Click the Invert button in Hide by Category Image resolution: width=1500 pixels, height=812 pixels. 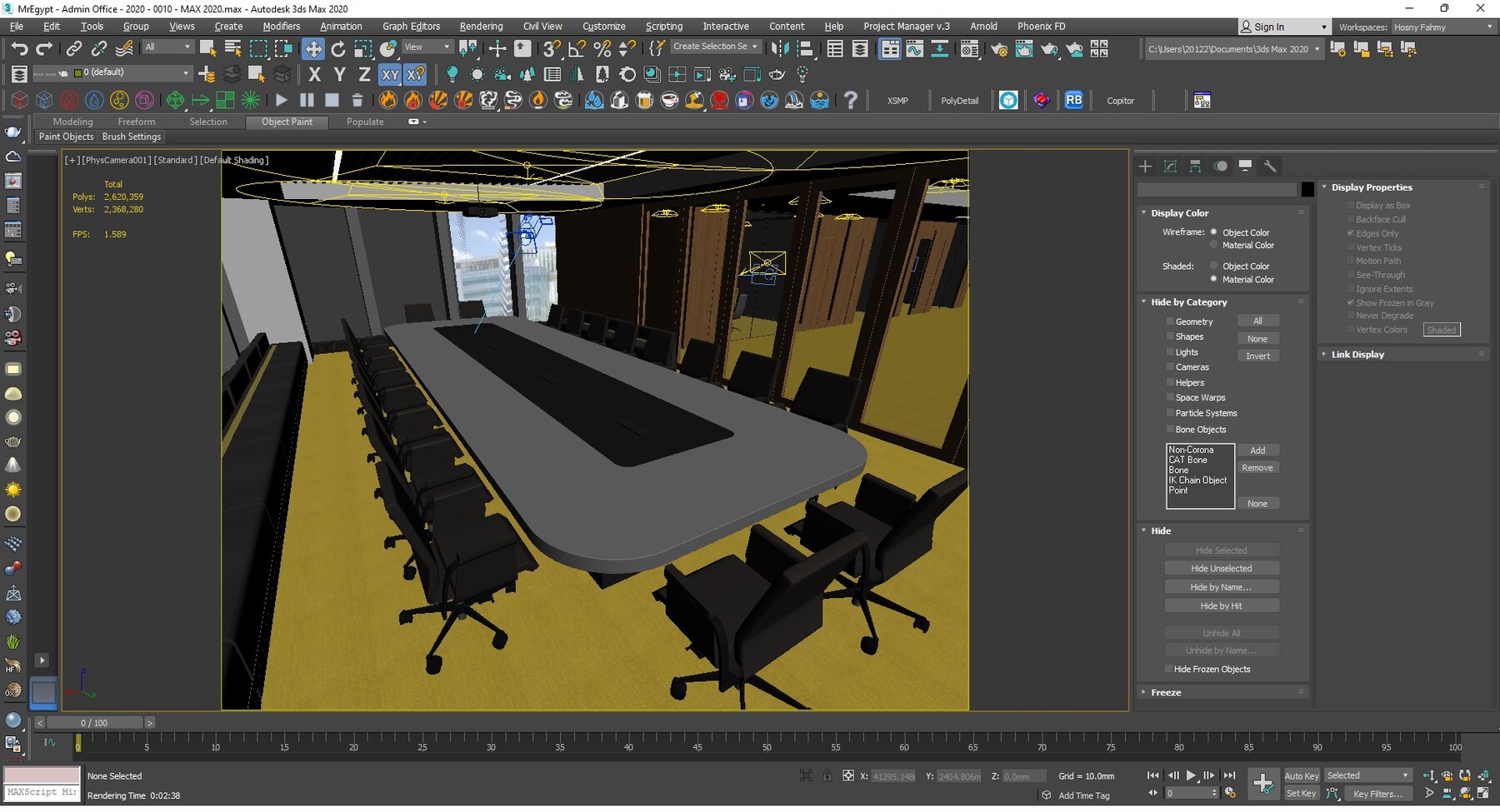click(1258, 356)
